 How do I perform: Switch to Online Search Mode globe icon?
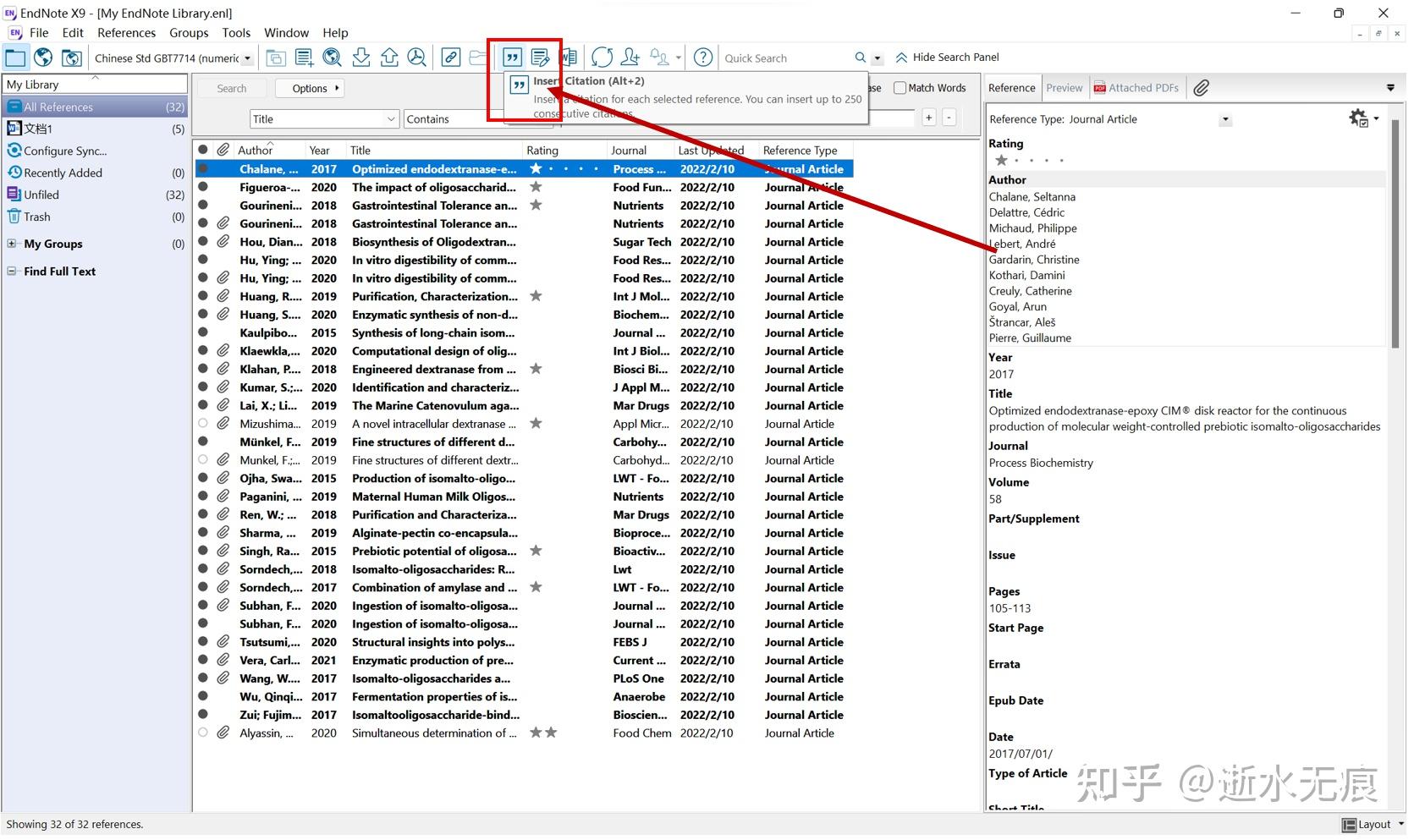[x=43, y=58]
